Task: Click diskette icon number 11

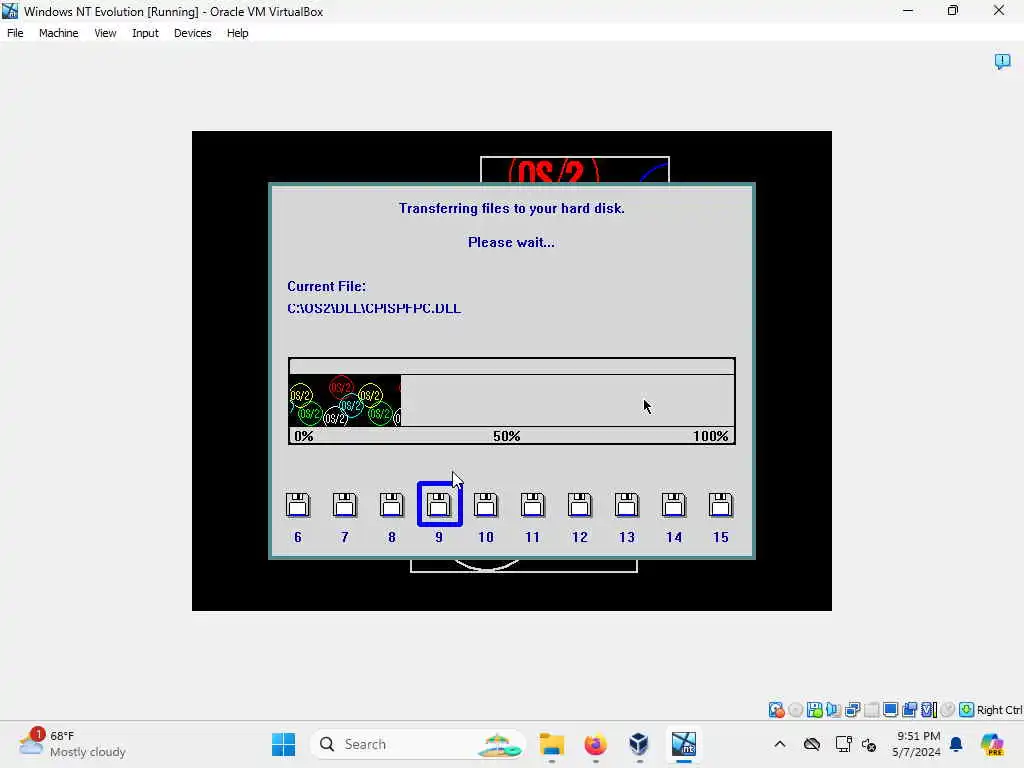Action: [x=533, y=505]
